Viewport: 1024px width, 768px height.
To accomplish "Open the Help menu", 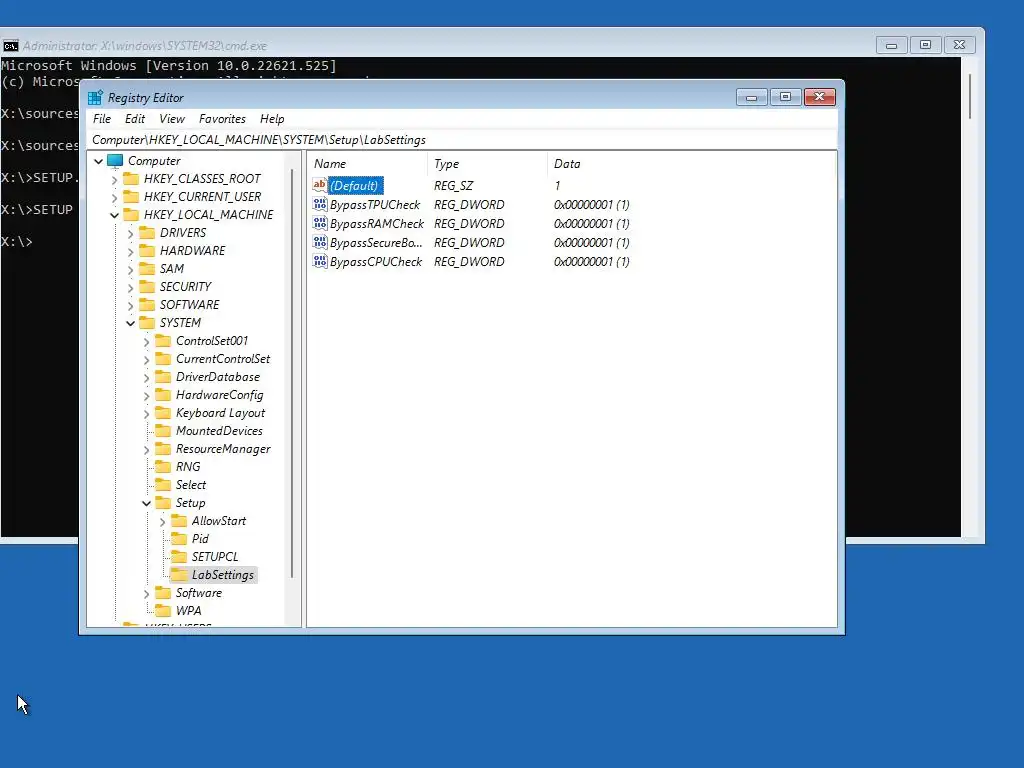I will tap(272, 119).
